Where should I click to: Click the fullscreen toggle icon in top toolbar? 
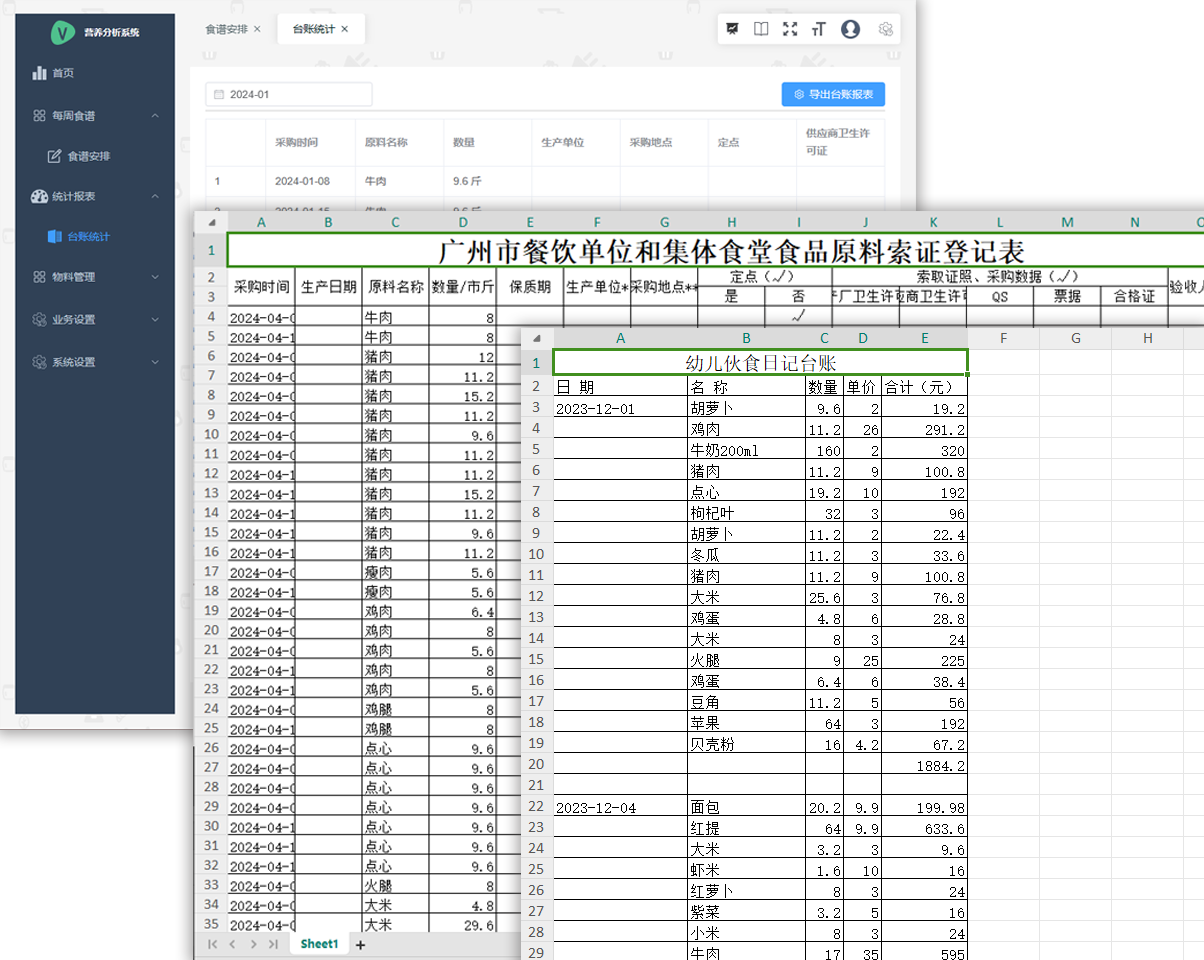(x=790, y=29)
